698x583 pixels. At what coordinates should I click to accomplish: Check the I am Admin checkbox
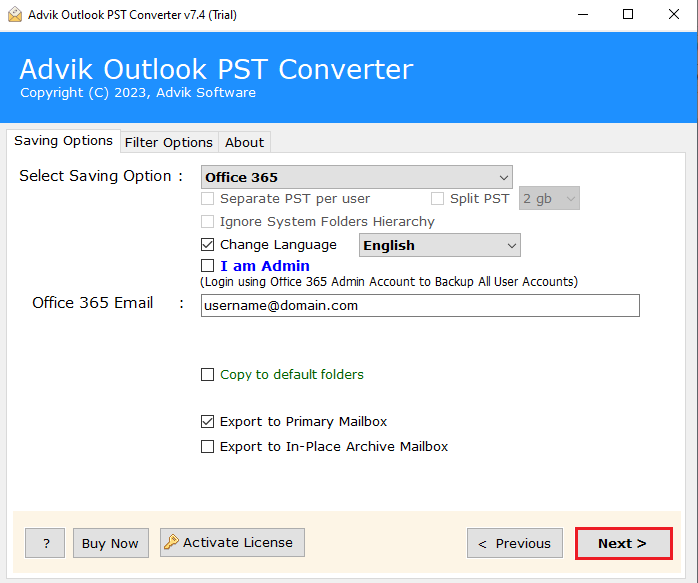tap(207, 266)
